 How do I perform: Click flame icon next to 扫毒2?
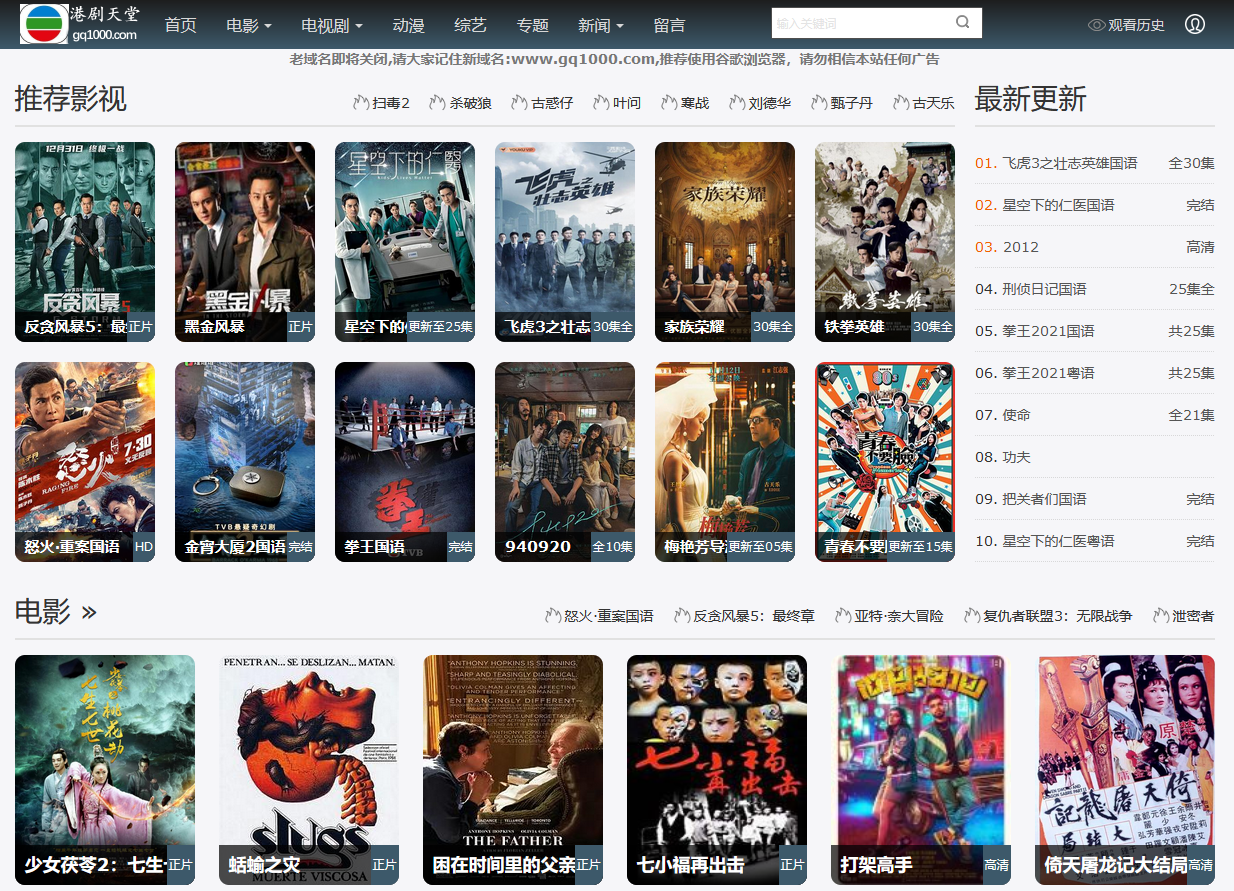pyautogui.click(x=361, y=102)
